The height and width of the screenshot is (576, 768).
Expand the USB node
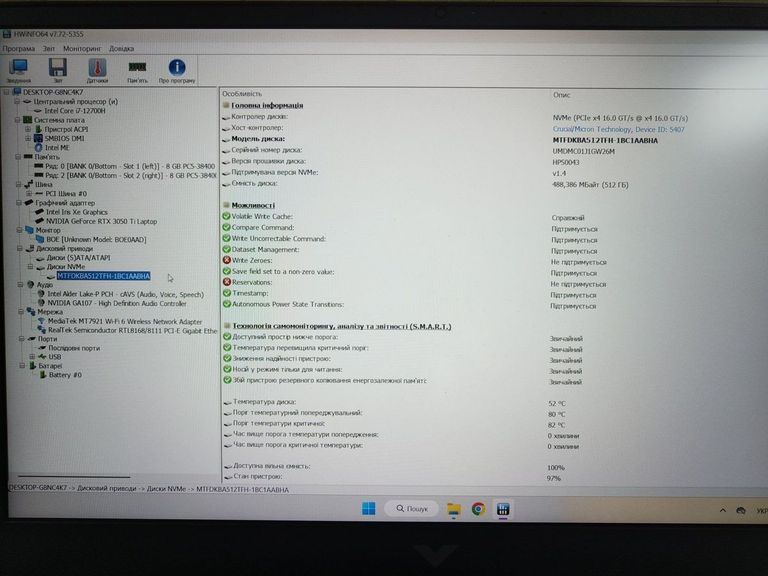coord(32,357)
